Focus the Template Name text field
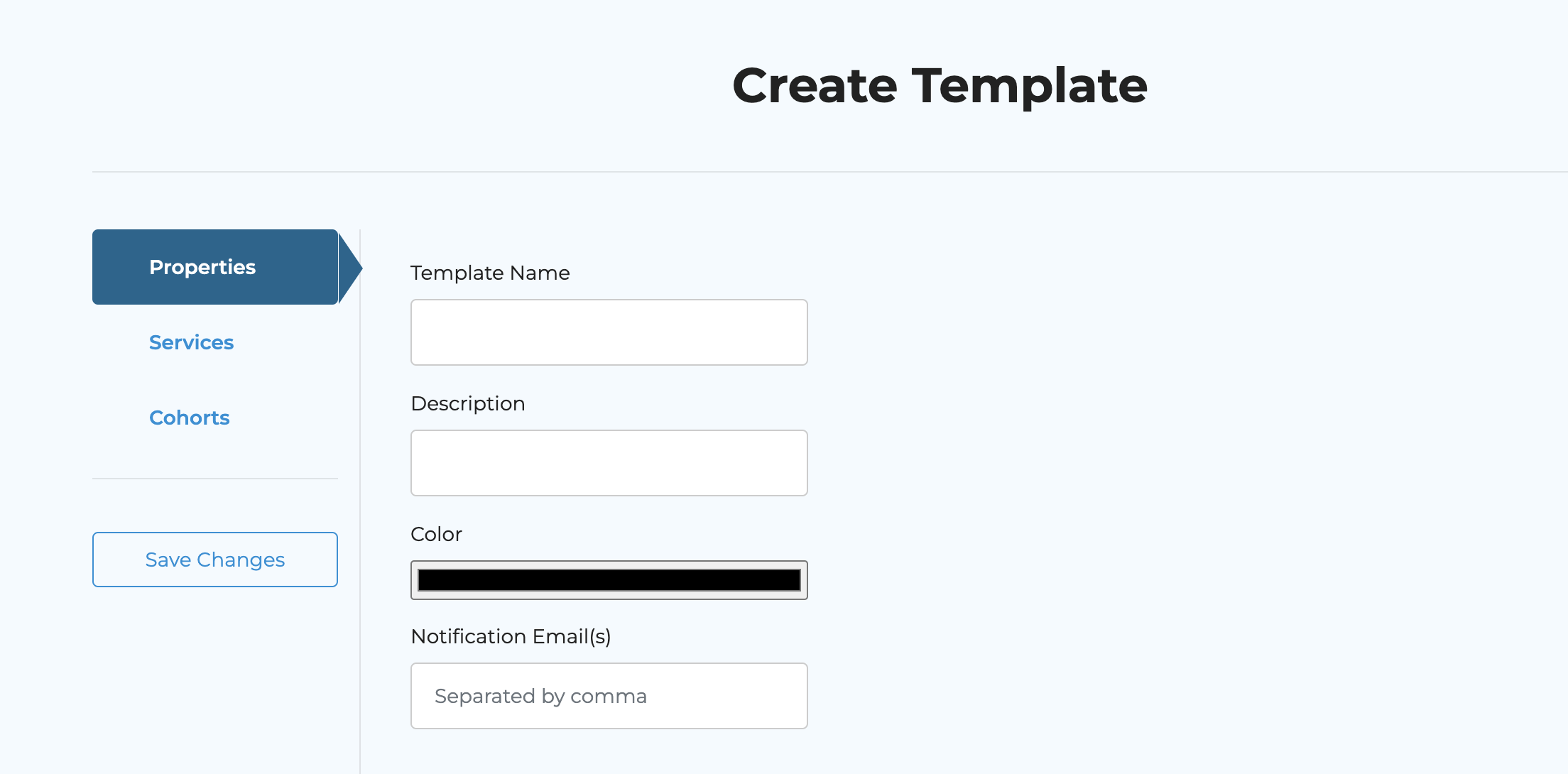Viewport: 1568px width, 774px height. point(609,332)
